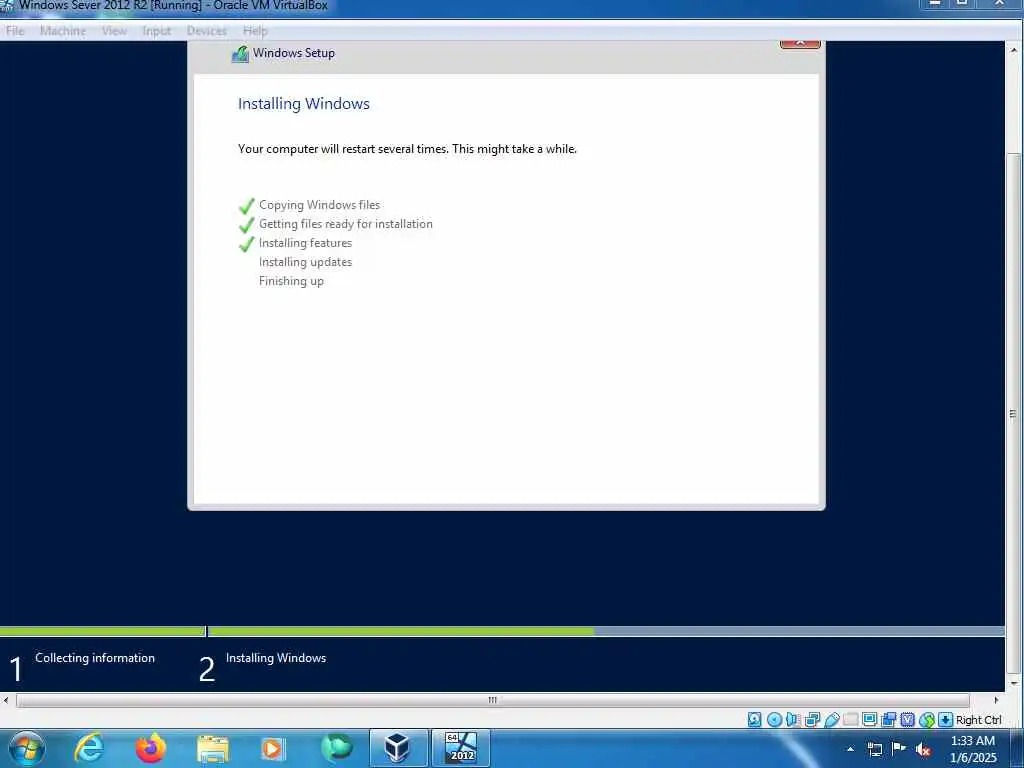Click the Right Ctrl host key label

point(978,720)
